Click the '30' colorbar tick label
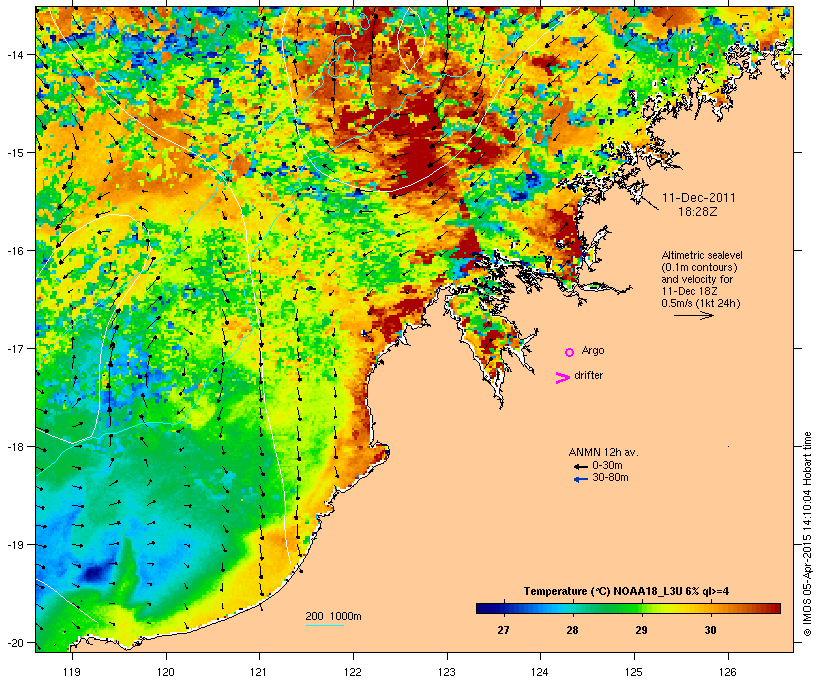 tap(710, 630)
